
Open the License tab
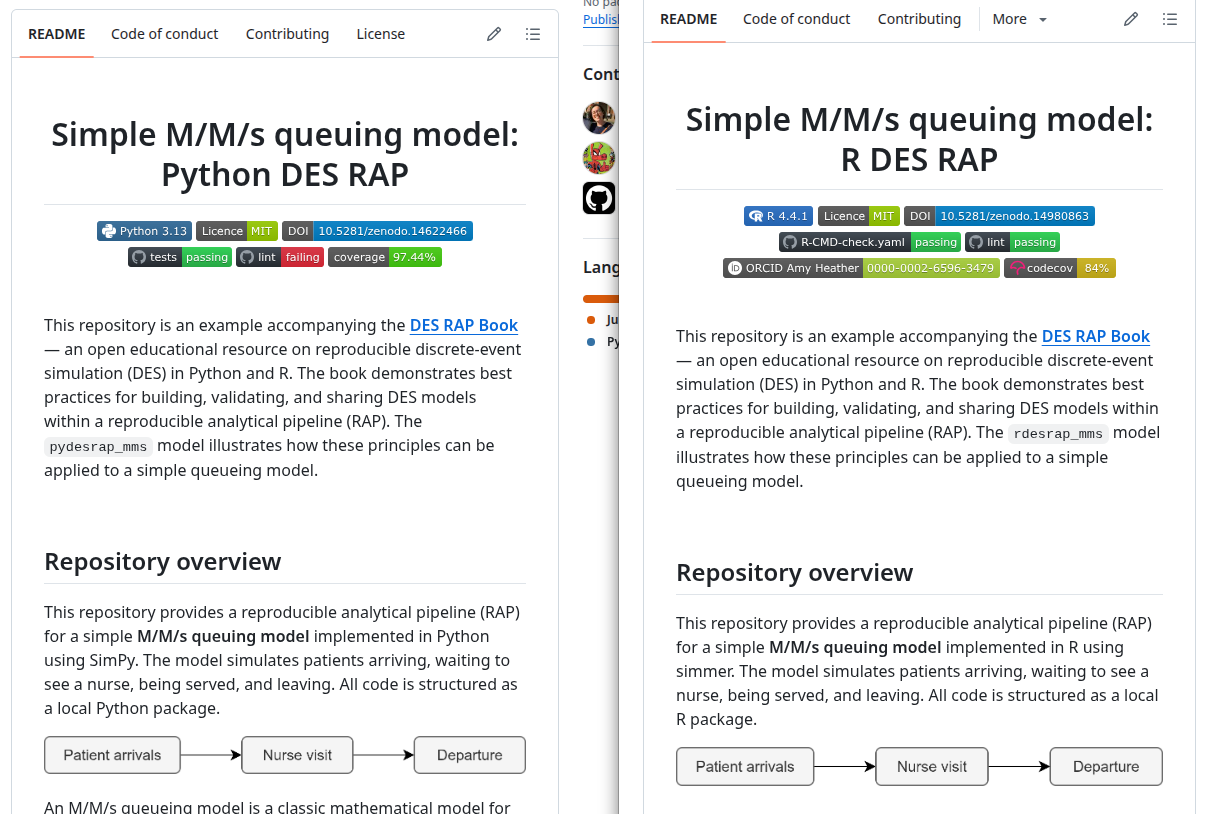[x=380, y=33]
